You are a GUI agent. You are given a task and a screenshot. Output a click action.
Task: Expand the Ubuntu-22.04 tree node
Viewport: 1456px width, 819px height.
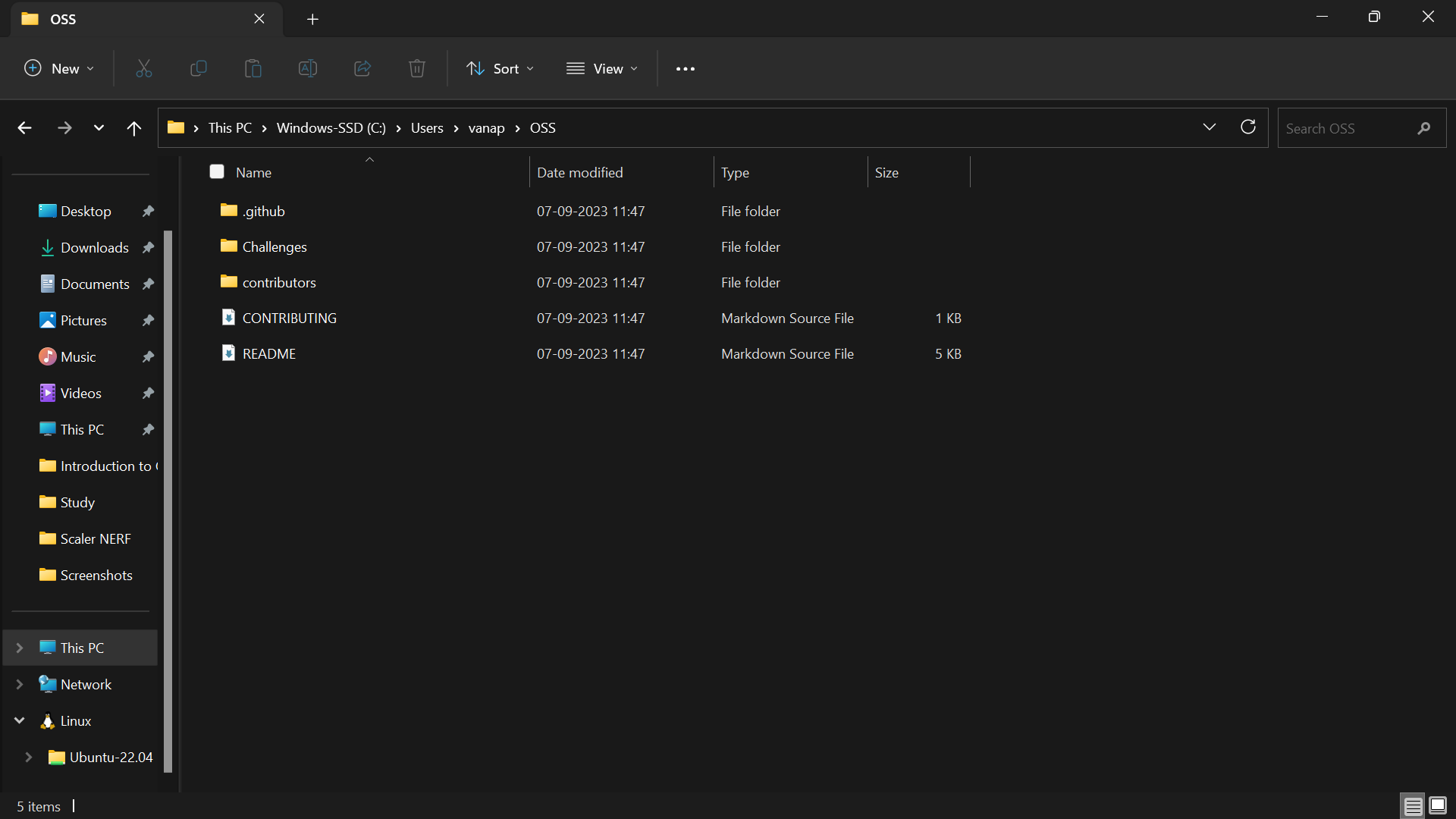click(29, 758)
